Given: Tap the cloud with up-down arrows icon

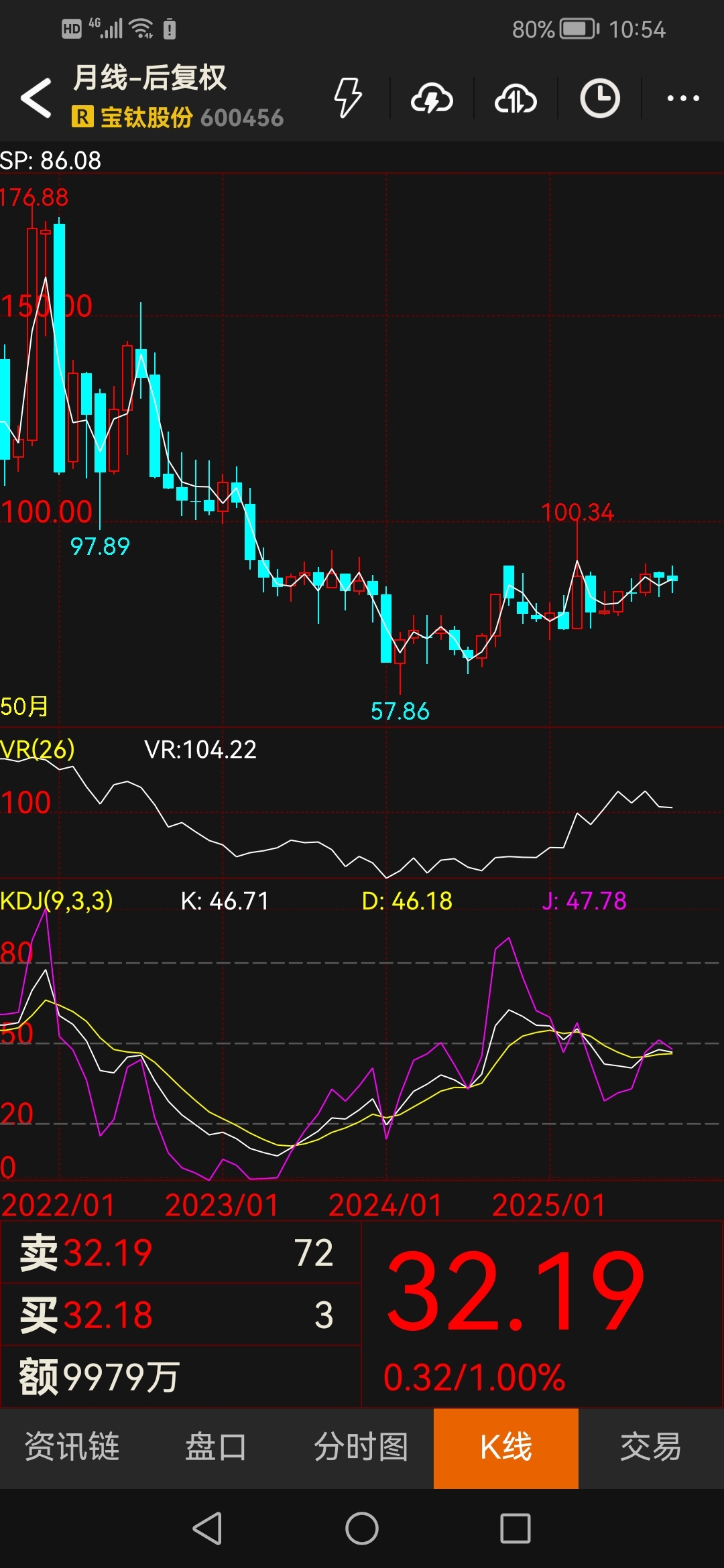Looking at the screenshot, I should tap(516, 99).
